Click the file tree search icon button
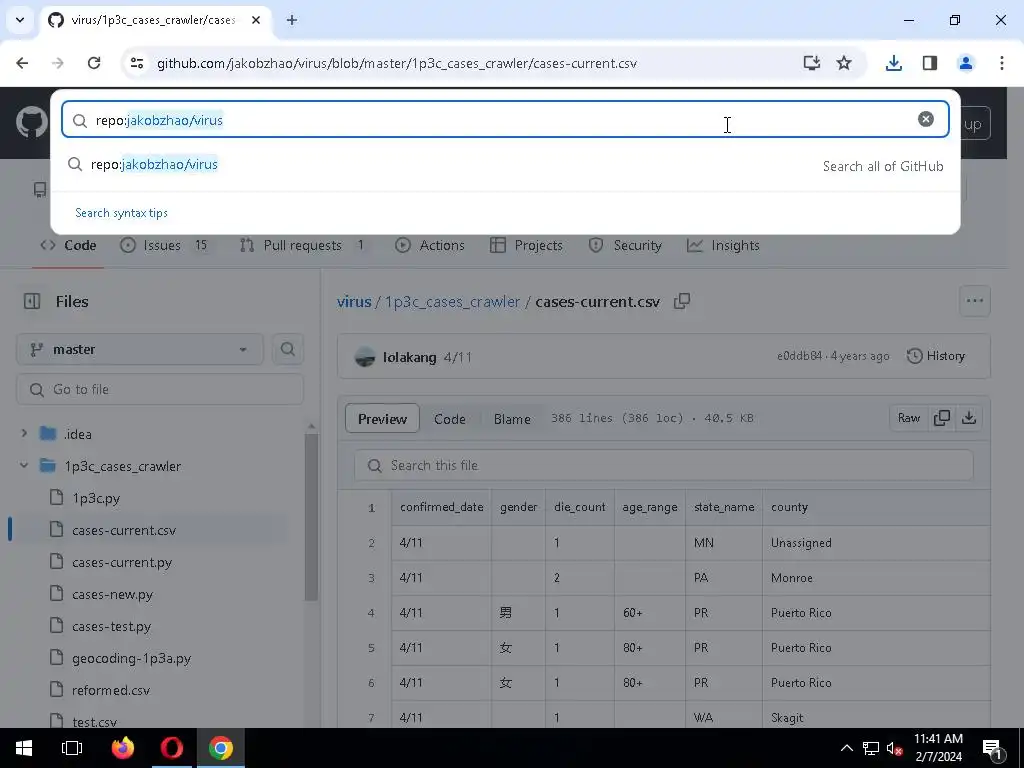1024x768 pixels. (287, 349)
